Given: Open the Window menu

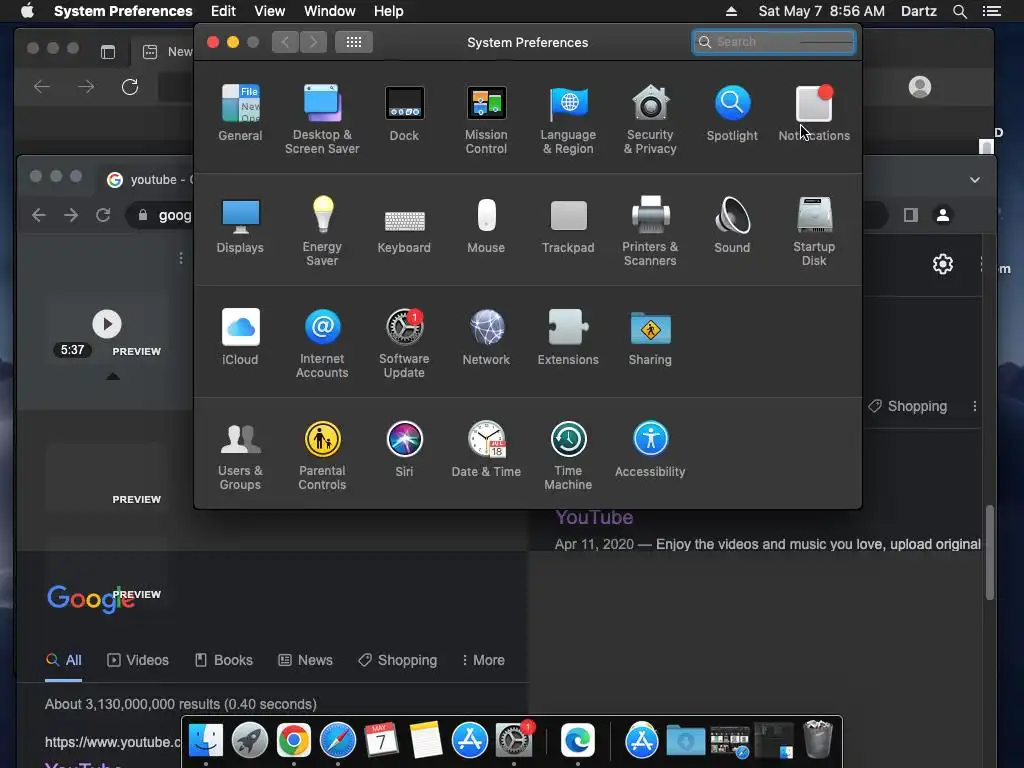Looking at the screenshot, I should tap(330, 11).
